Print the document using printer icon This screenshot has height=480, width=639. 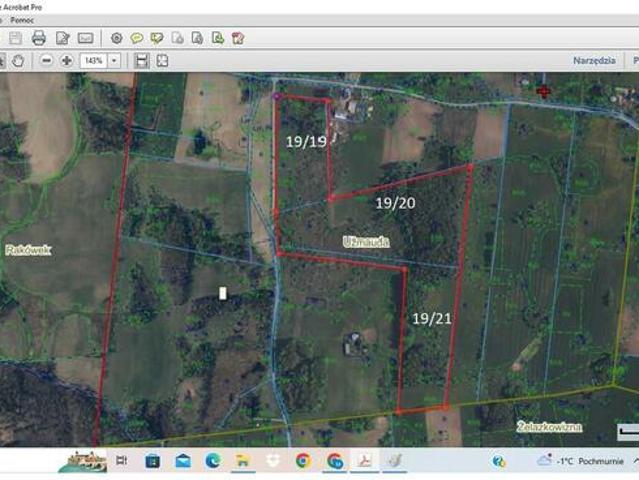39,38
